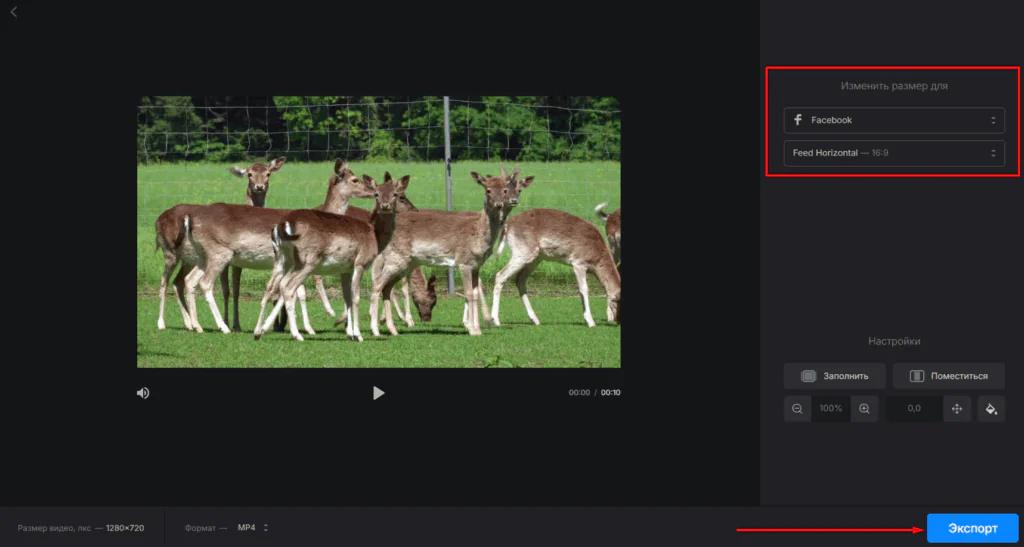Click the 1280×720 video size value
Screen dimensions: 1024x547
125,527
